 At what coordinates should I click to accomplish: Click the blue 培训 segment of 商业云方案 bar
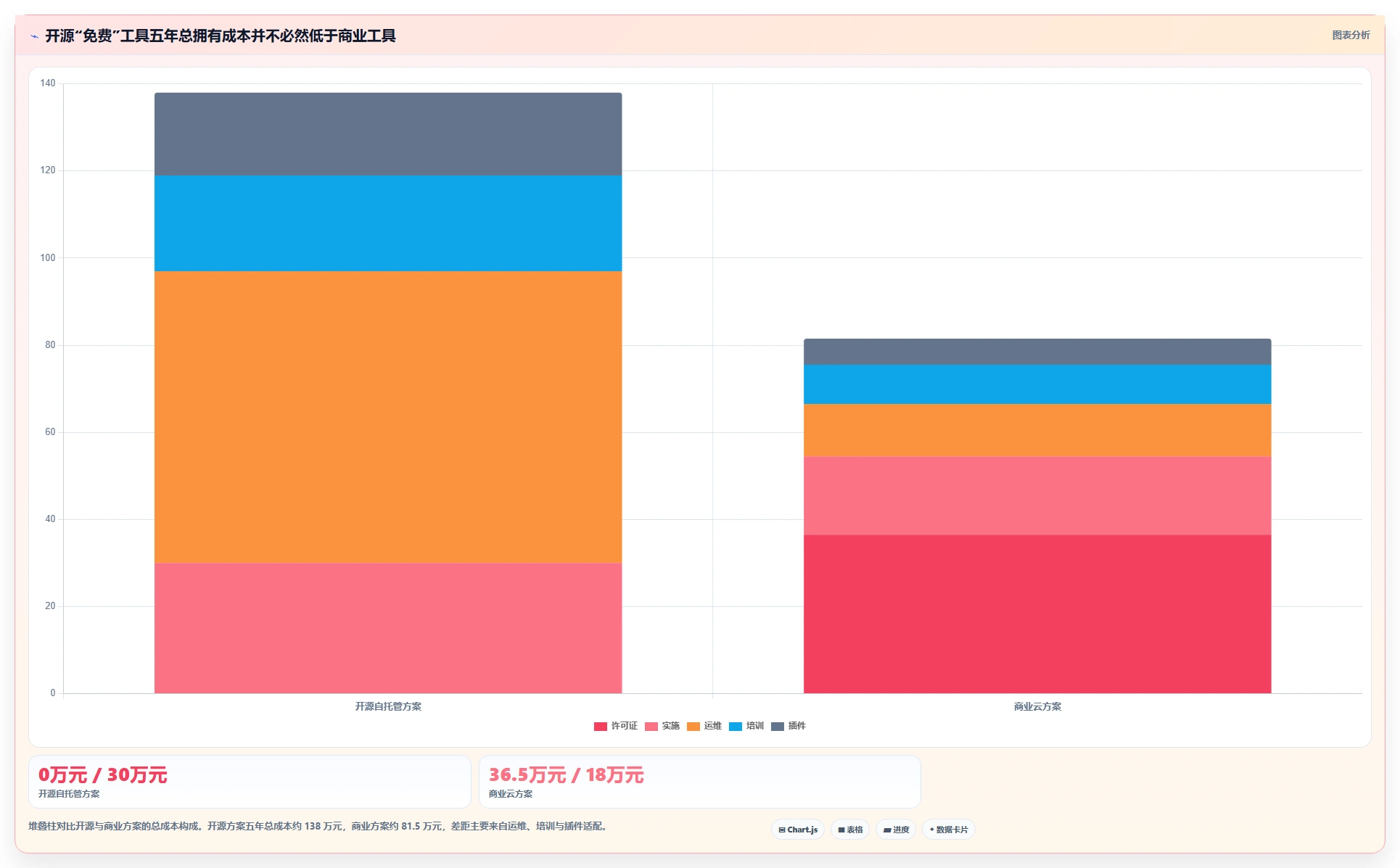coord(1037,384)
